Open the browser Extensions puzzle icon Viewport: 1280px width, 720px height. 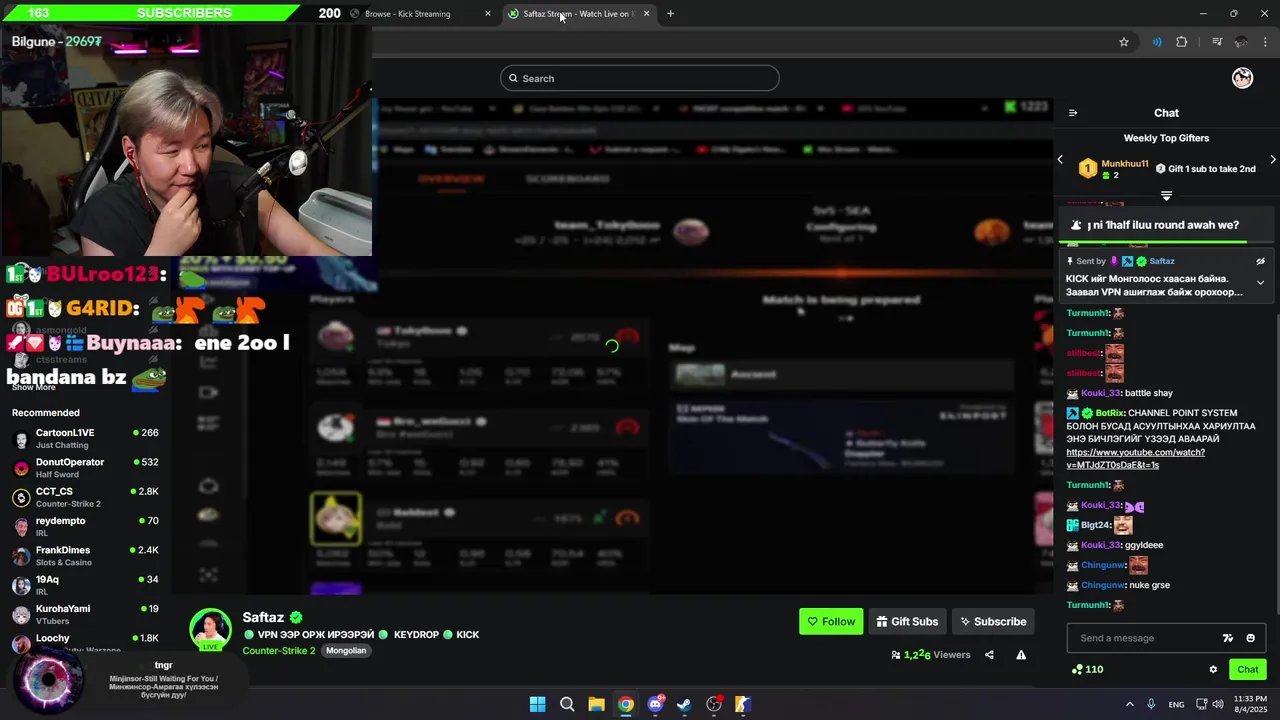(1182, 42)
